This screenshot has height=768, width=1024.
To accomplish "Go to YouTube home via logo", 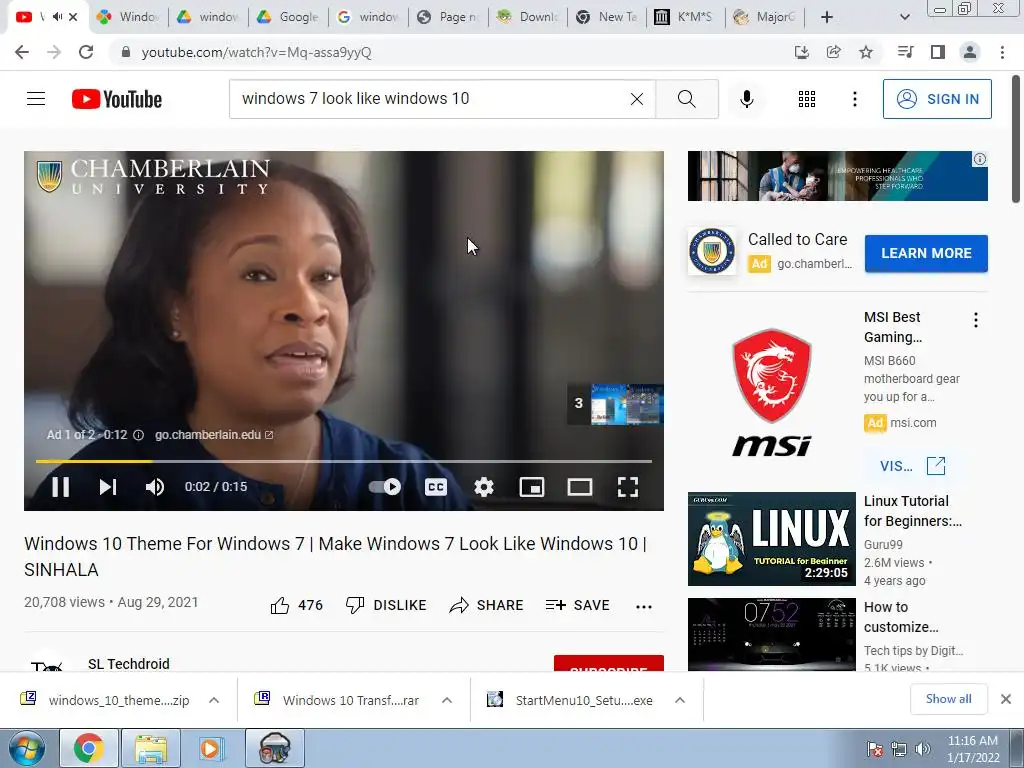I will [117, 99].
